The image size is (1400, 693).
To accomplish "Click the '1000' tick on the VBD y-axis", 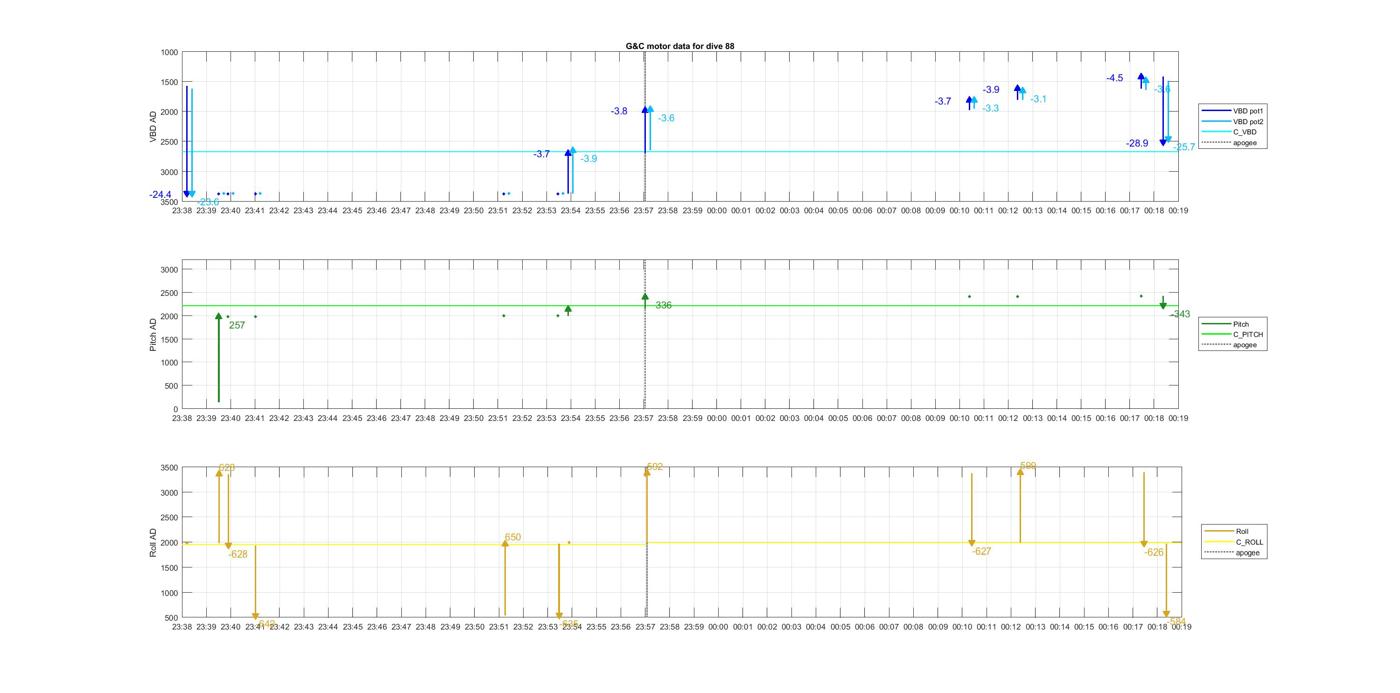I will 169,52.
